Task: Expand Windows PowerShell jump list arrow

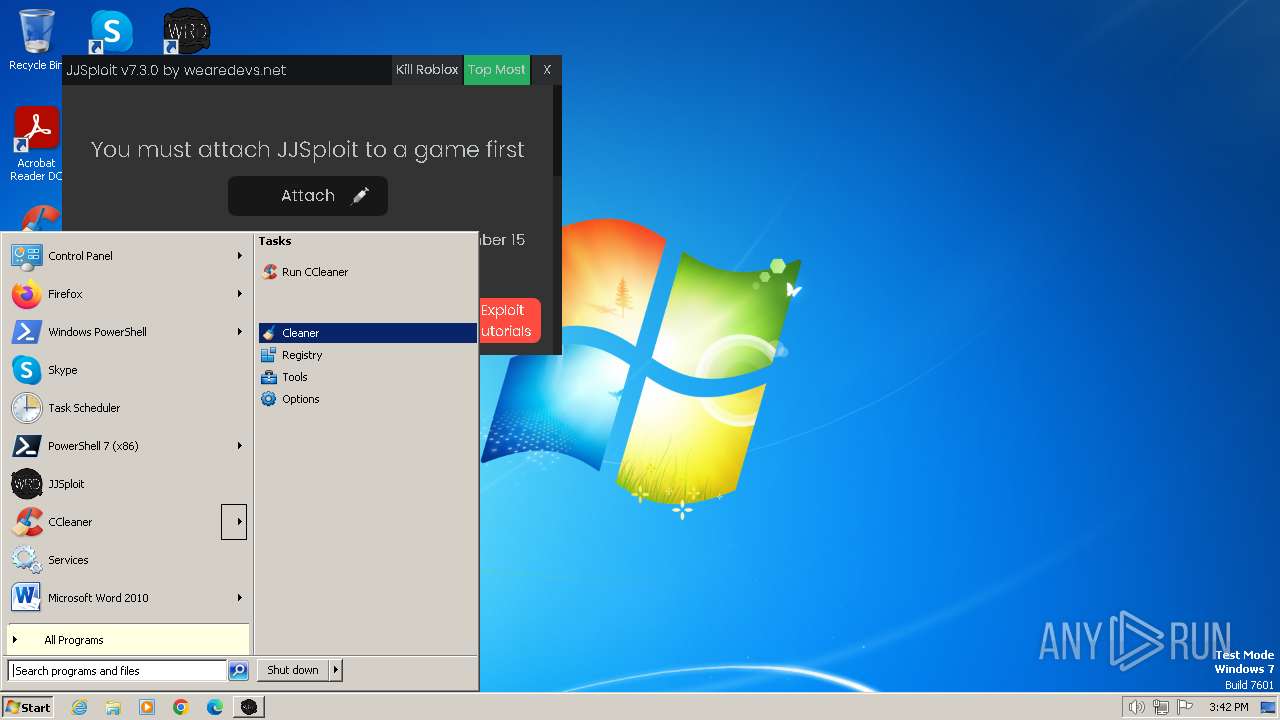Action: tap(239, 332)
